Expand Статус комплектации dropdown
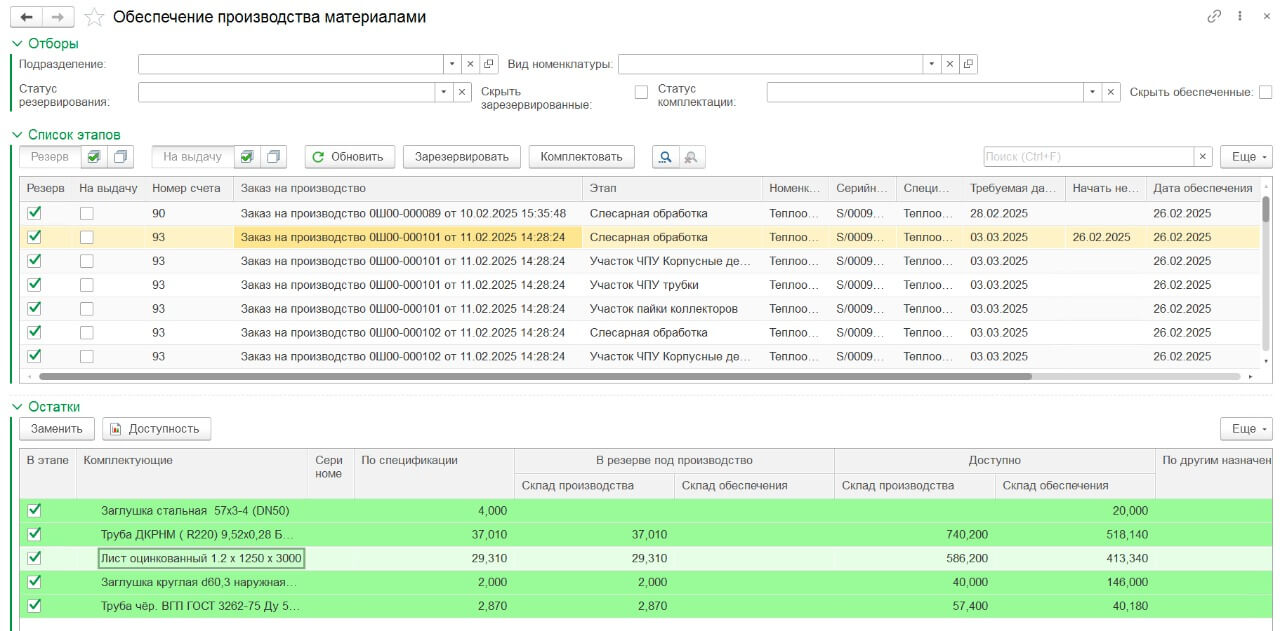 coord(1091,92)
